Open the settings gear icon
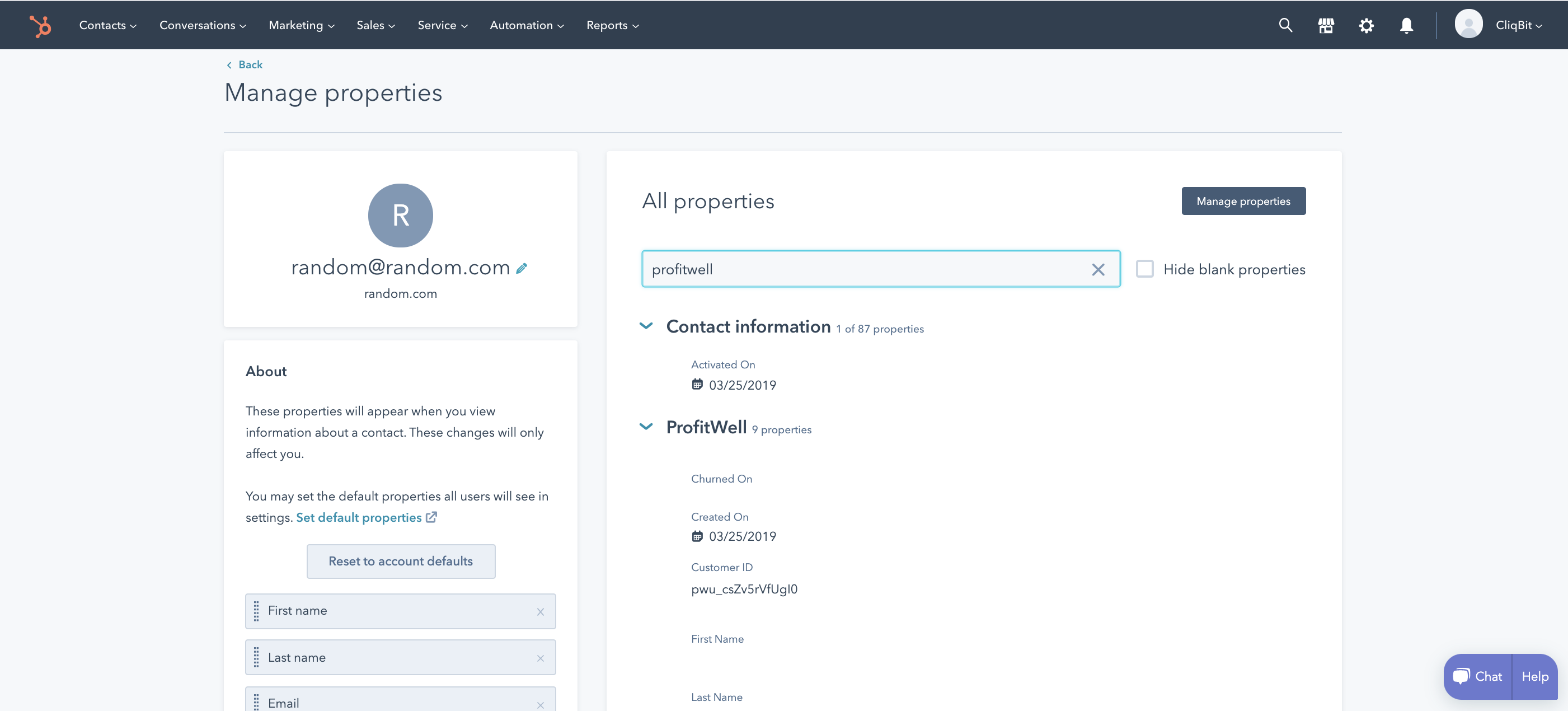This screenshot has height=711, width=1568. [1366, 26]
